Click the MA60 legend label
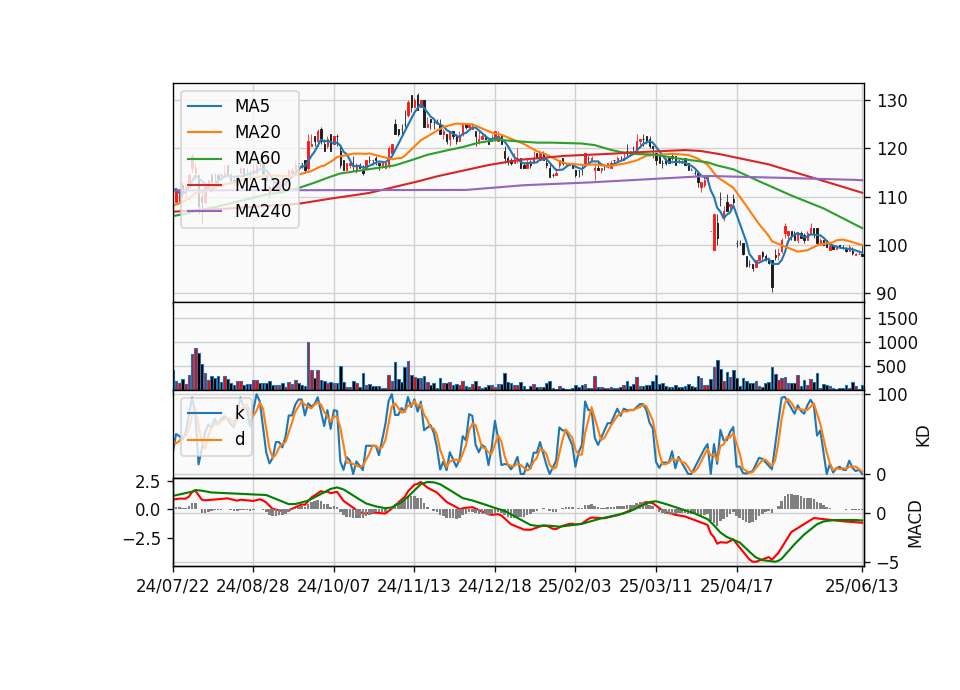960x690 pixels. click(258, 158)
